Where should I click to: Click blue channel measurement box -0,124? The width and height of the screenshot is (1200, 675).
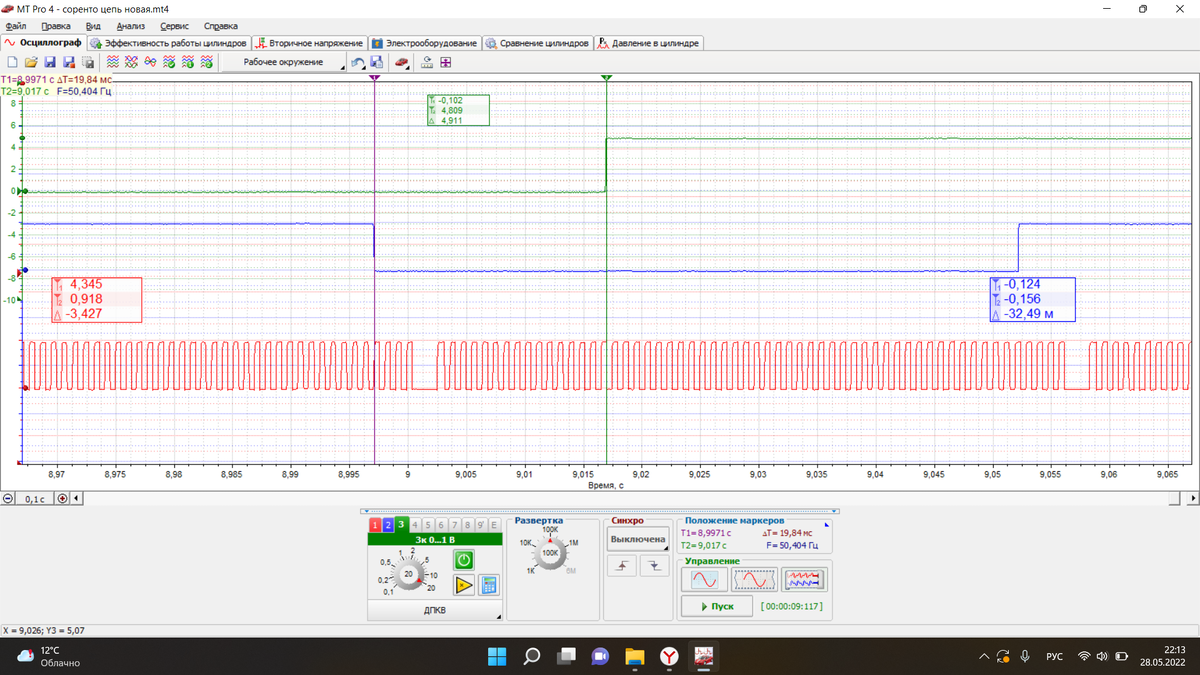tap(1032, 299)
